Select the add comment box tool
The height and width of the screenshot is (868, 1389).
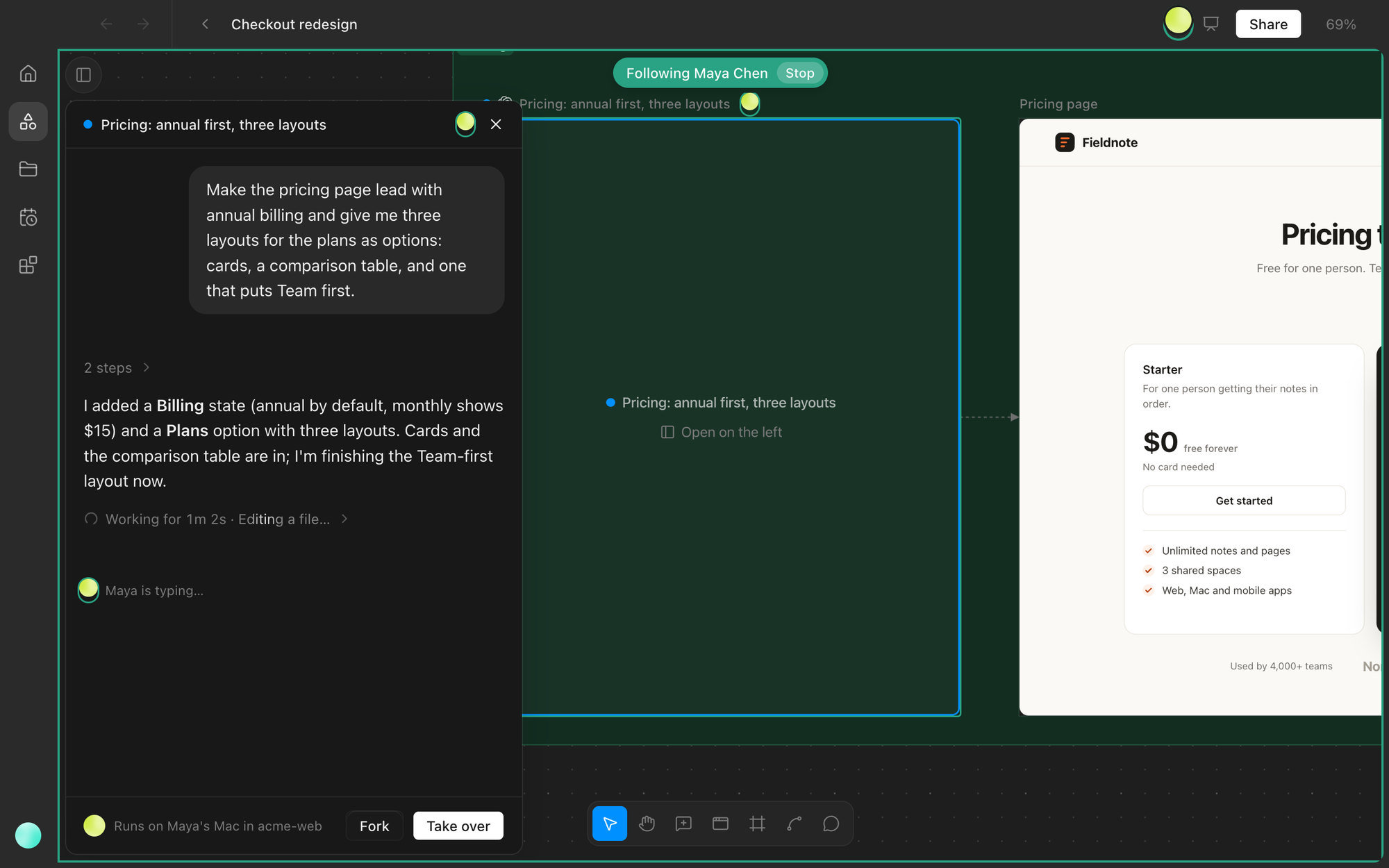click(x=683, y=824)
